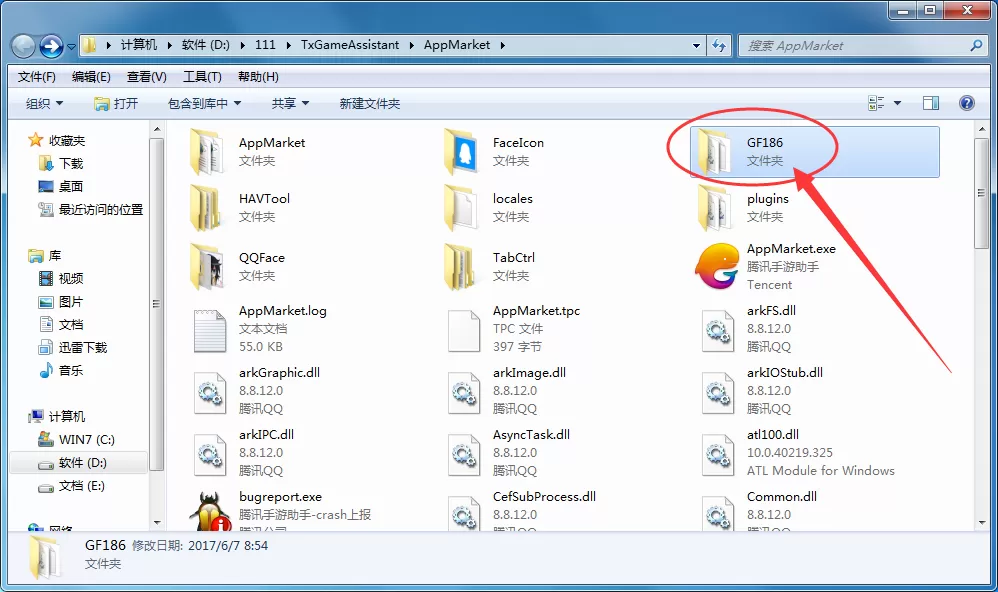Select the AppMarket.exe application icon
This screenshot has width=998, height=592.
717,266
